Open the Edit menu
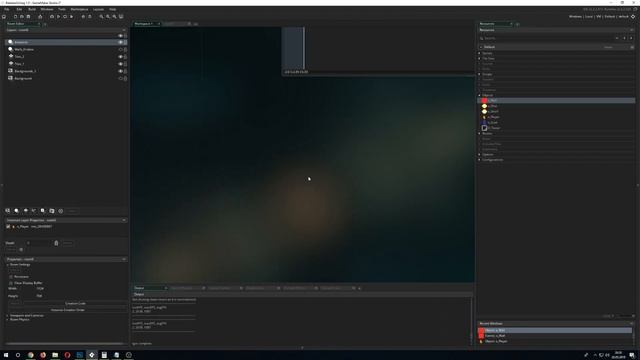Viewport: 640px width, 360px height. (x=19, y=9)
